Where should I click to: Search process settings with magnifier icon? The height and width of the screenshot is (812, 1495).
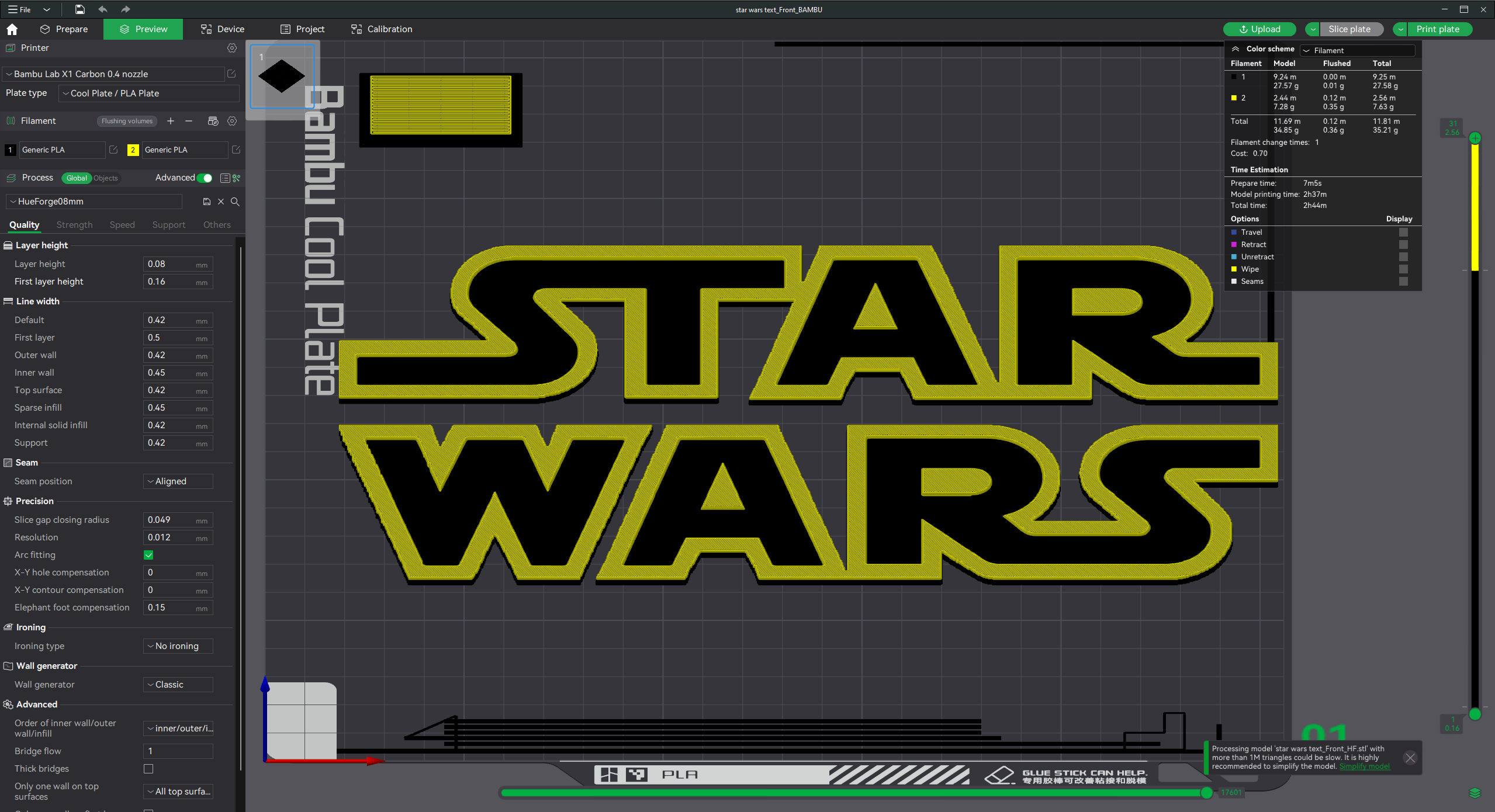(235, 202)
